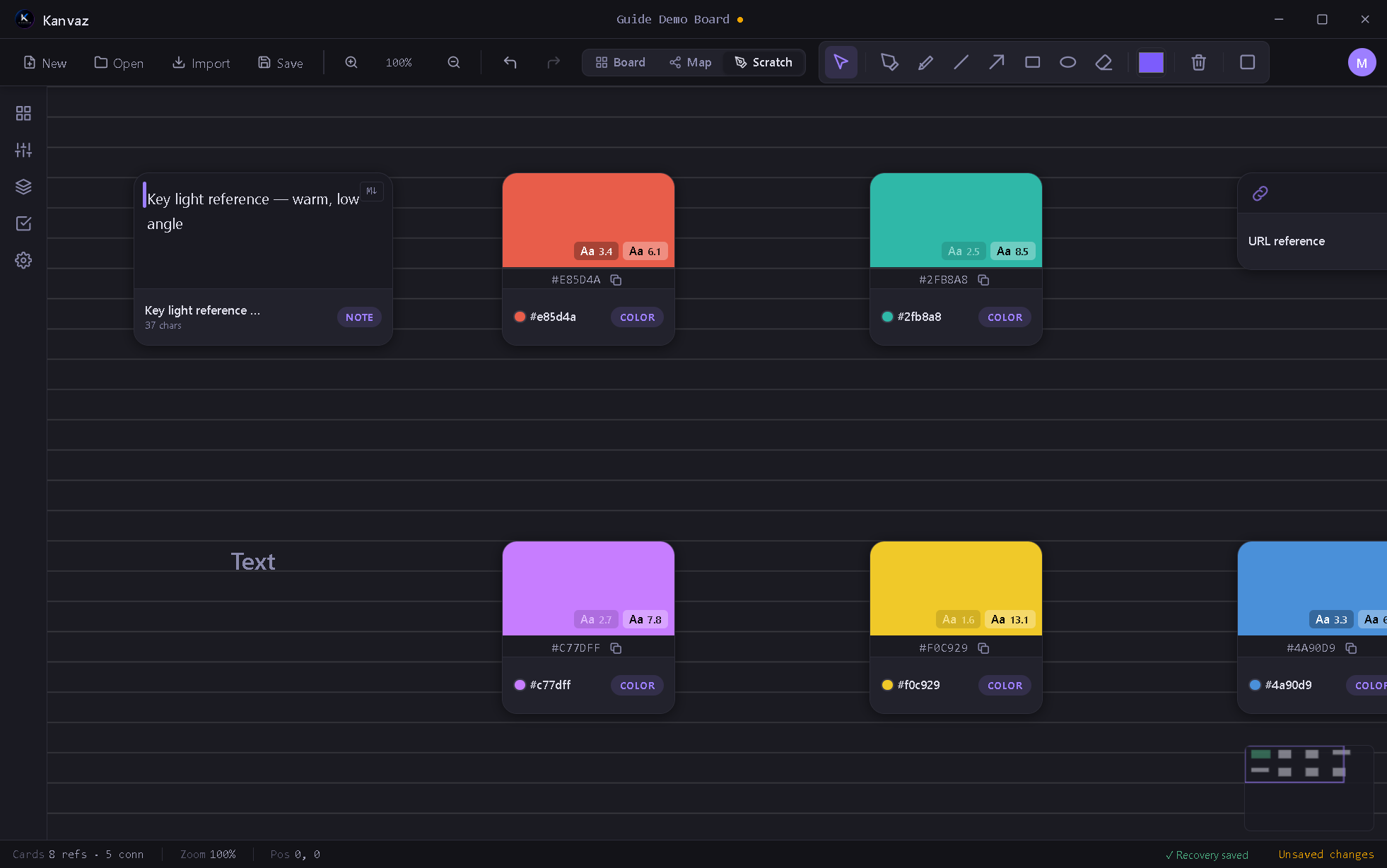This screenshot has width=1387, height=868.
Task: Open the settings gear in sidebar
Action: point(23,260)
